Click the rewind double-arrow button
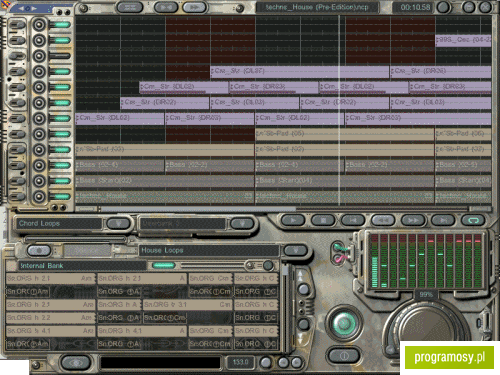The height and width of the screenshot is (375, 500). 383,220
